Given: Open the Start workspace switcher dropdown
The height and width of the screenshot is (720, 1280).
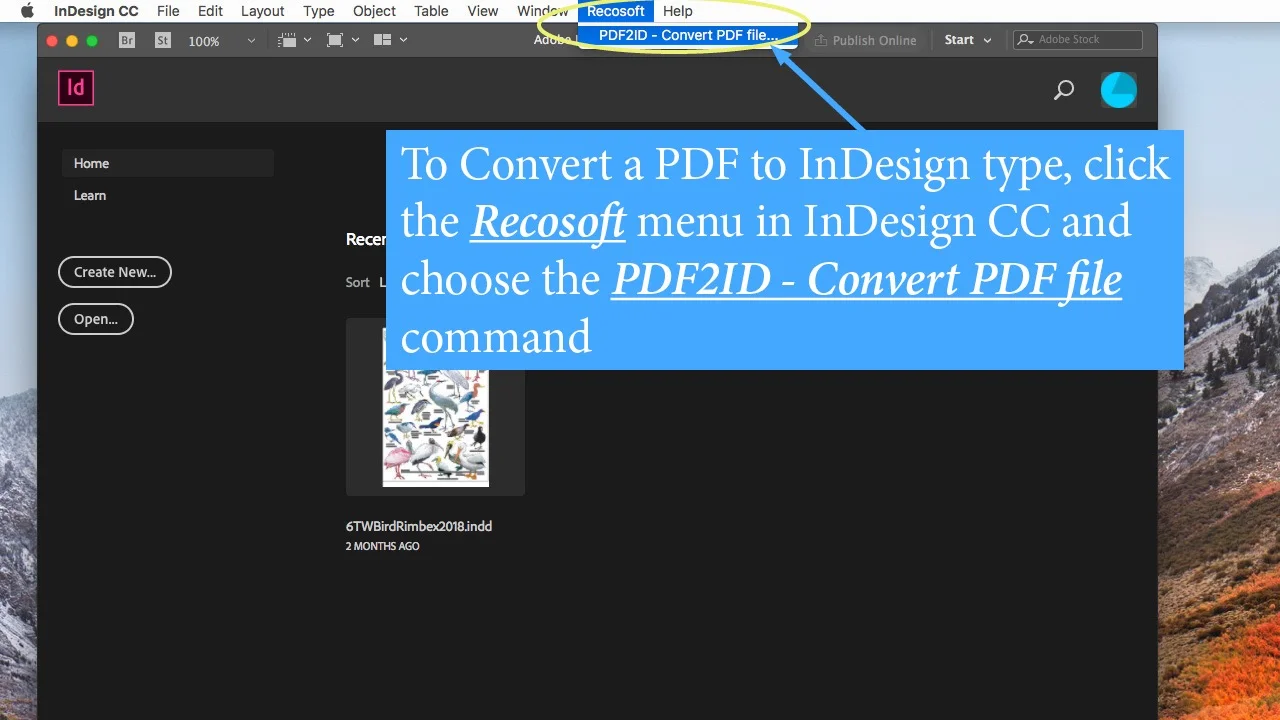Looking at the screenshot, I should tap(968, 40).
